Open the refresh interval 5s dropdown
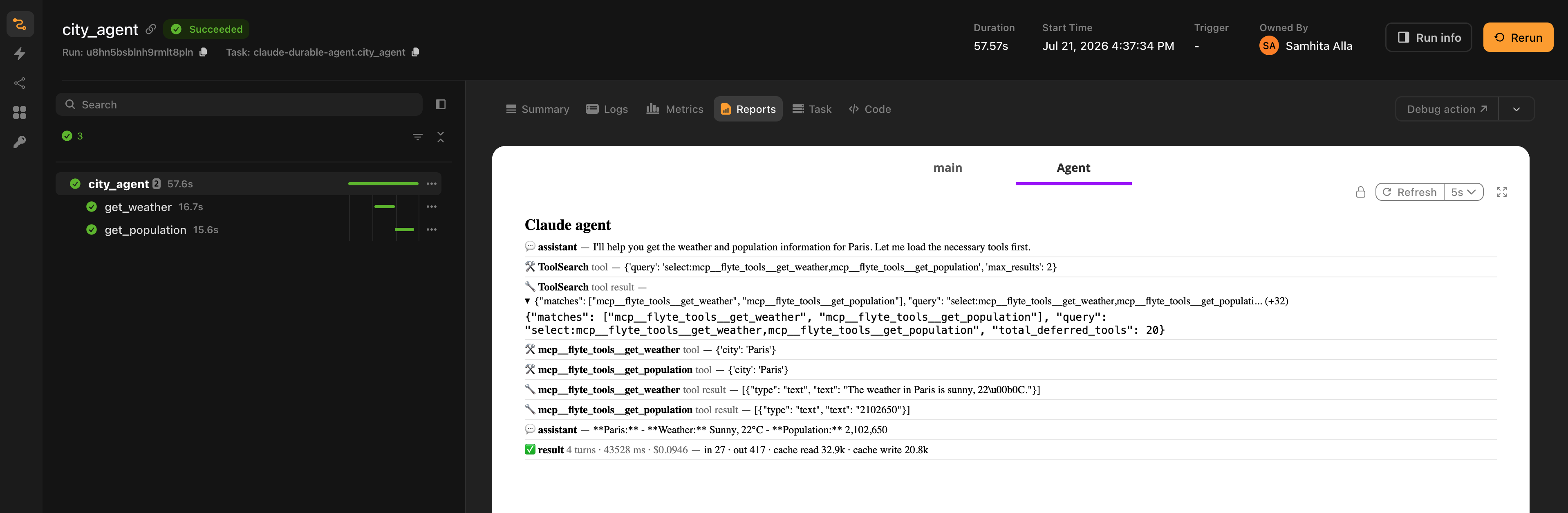Image resolution: width=1568 pixels, height=513 pixels. click(1463, 192)
